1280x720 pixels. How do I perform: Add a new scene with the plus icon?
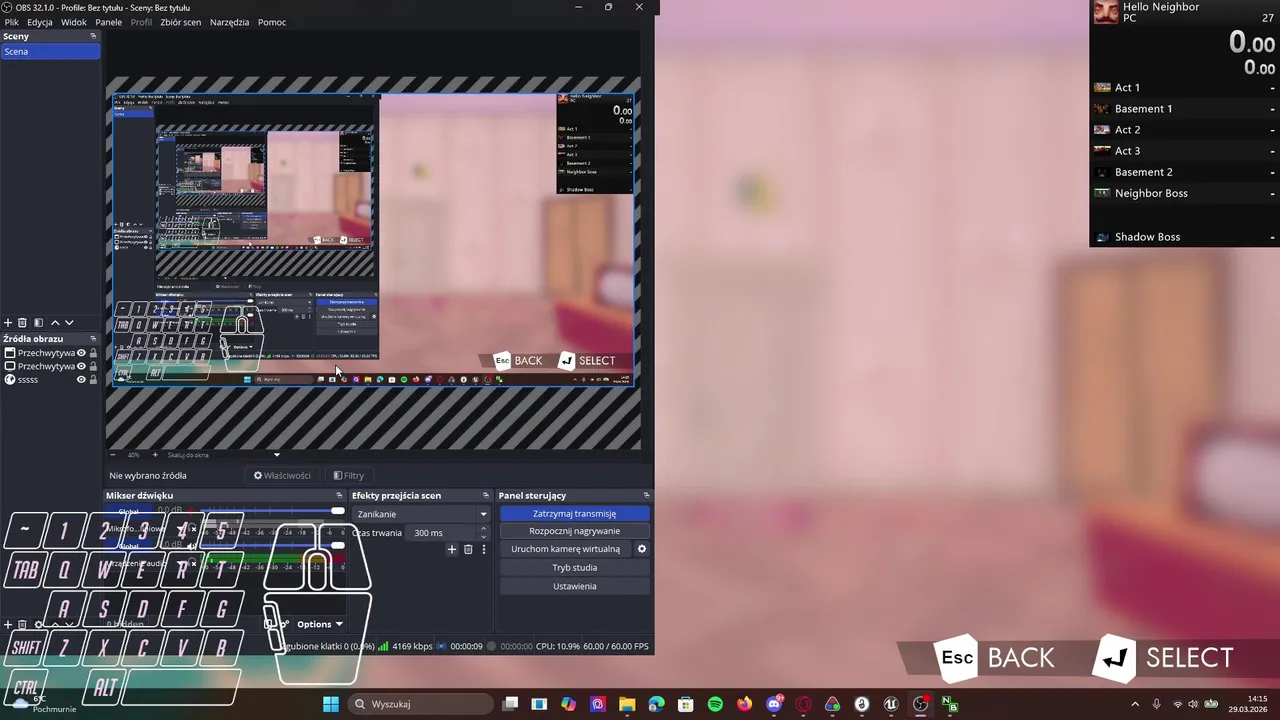pyautogui.click(x=8, y=323)
